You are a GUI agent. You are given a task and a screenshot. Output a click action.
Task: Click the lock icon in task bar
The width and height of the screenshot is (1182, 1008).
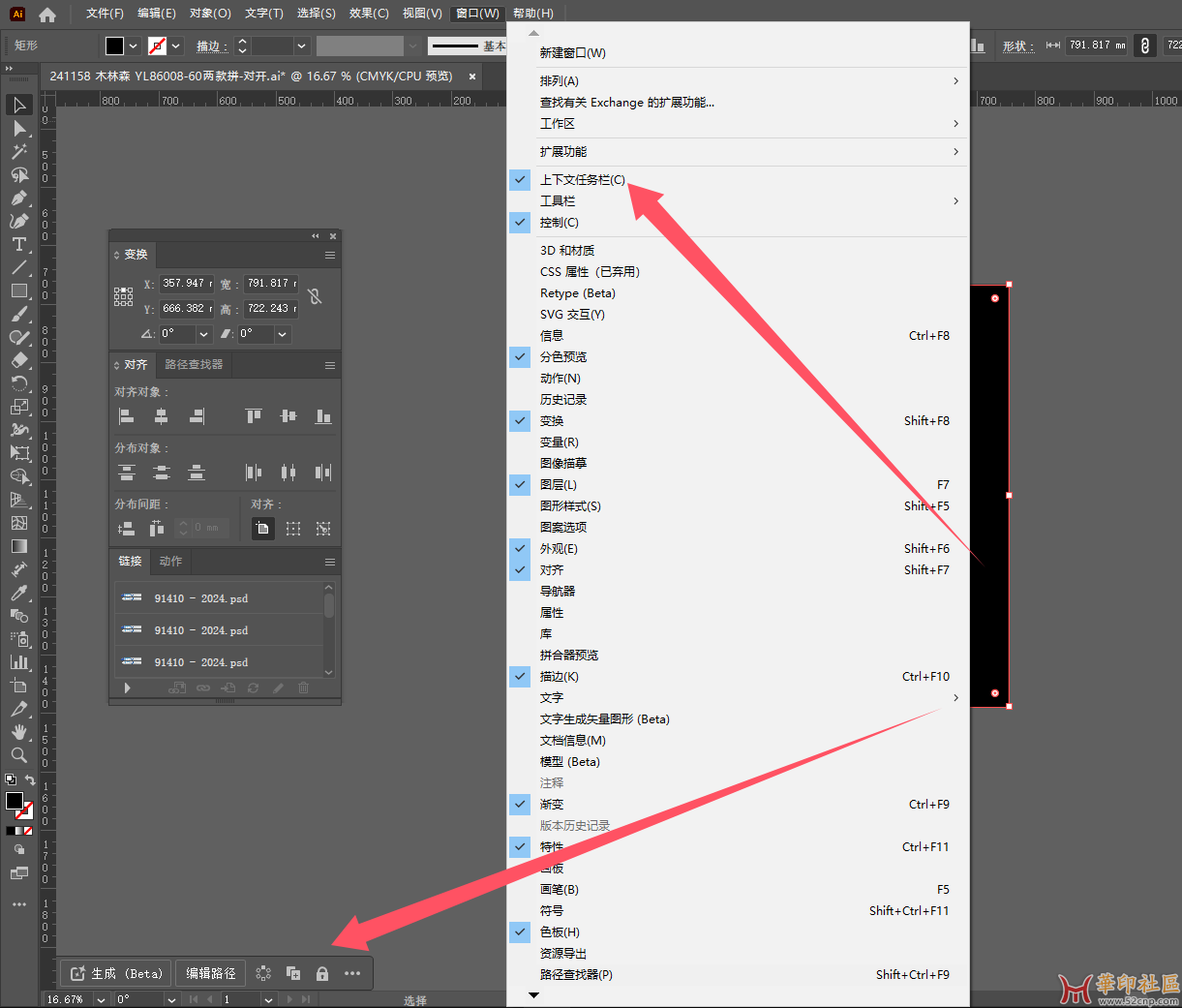click(322, 973)
